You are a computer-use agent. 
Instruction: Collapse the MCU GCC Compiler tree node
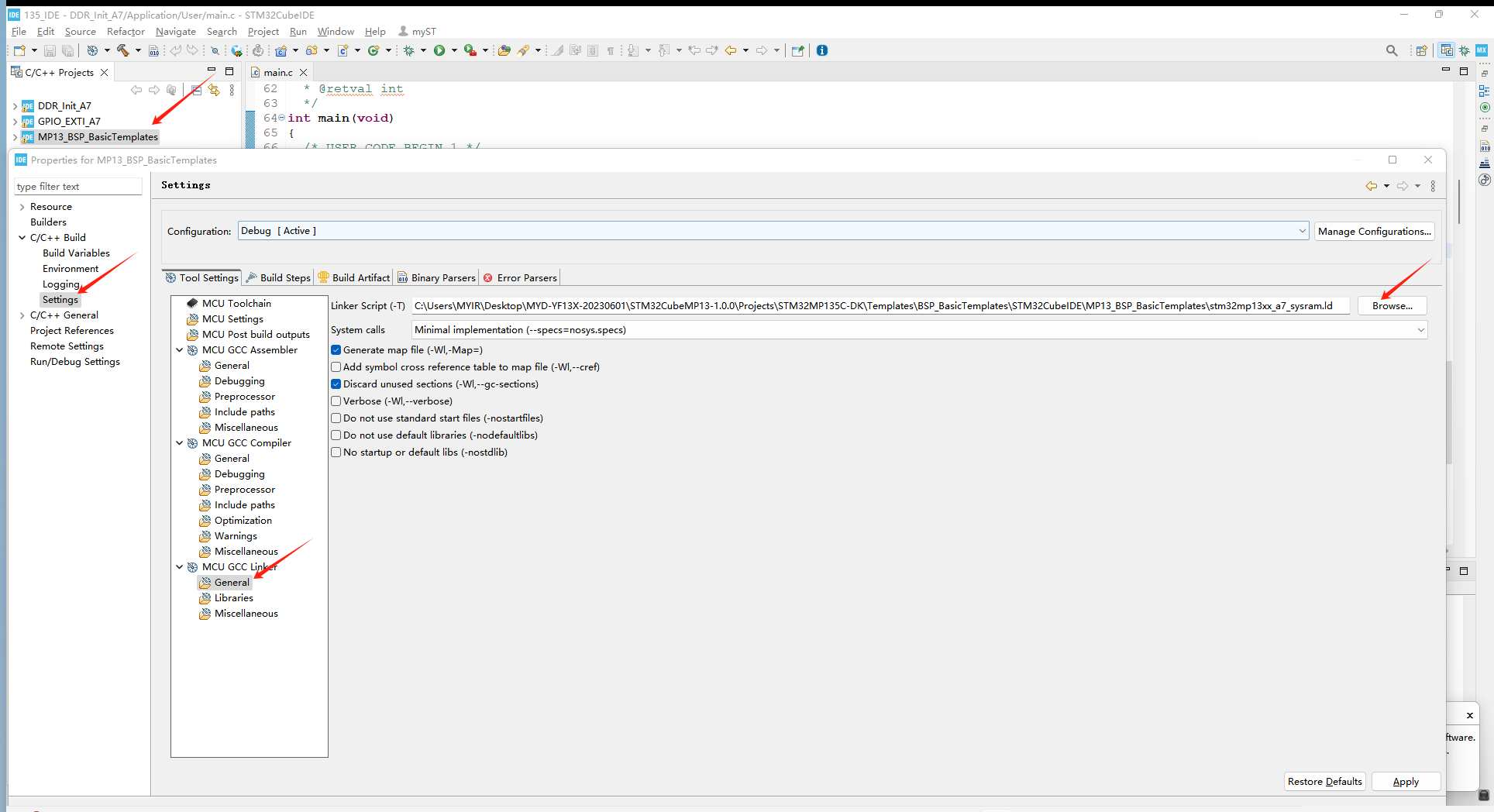coord(180,443)
